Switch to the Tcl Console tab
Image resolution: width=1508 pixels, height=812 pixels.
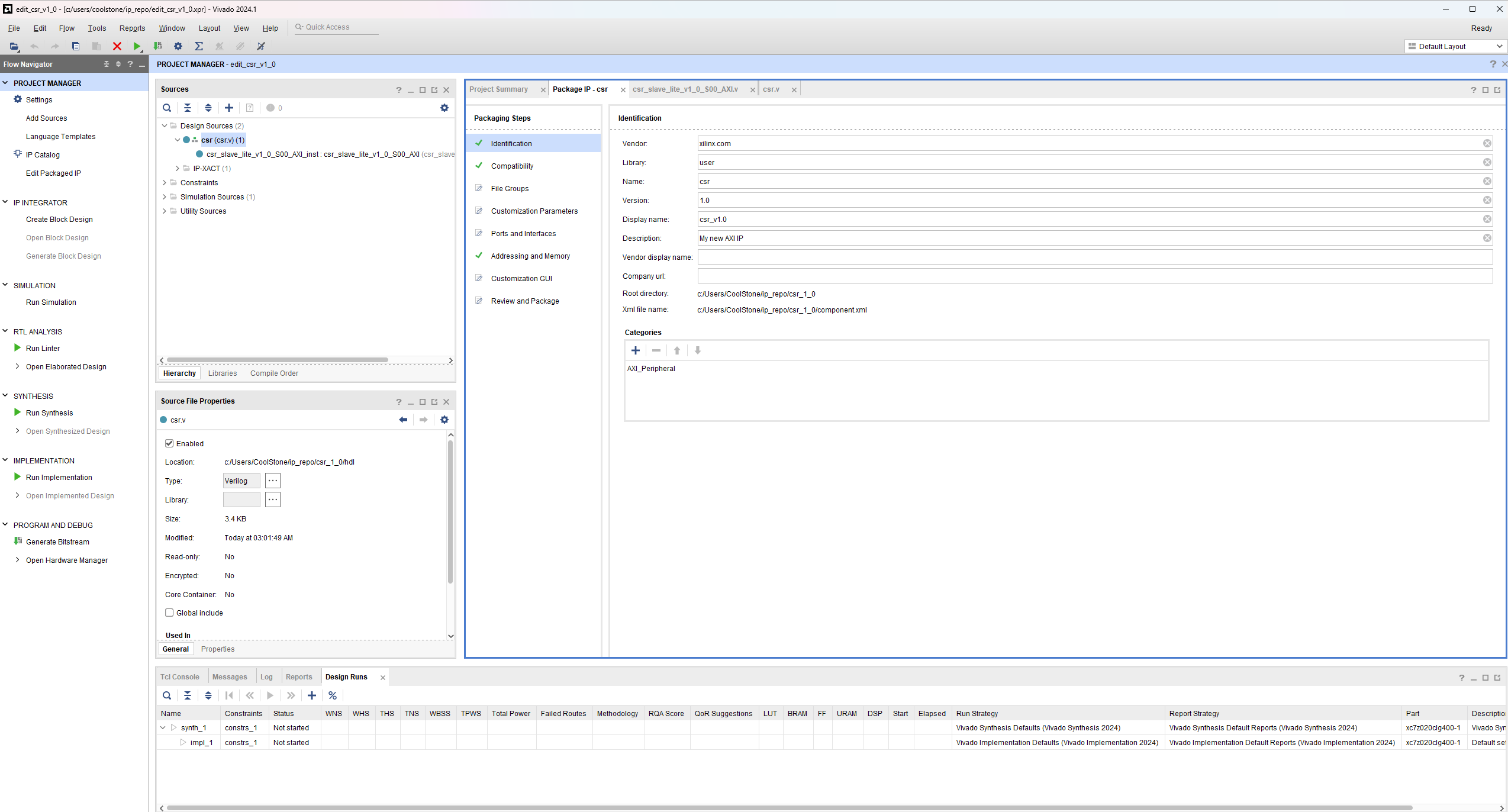point(180,677)
